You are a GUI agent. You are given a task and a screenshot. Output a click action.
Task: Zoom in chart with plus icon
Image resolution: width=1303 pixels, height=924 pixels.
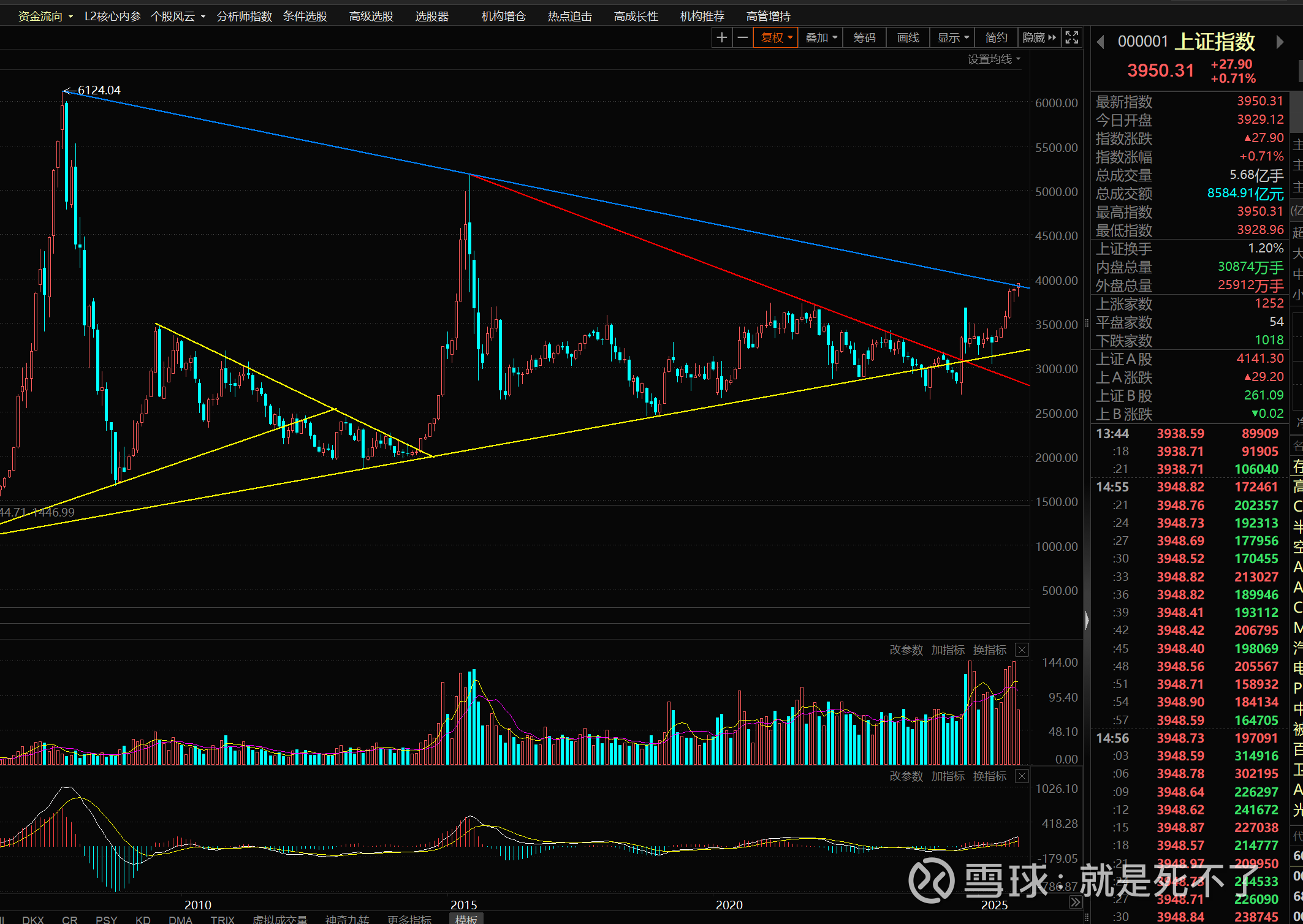pyautogui.click(x=721, y=38)
